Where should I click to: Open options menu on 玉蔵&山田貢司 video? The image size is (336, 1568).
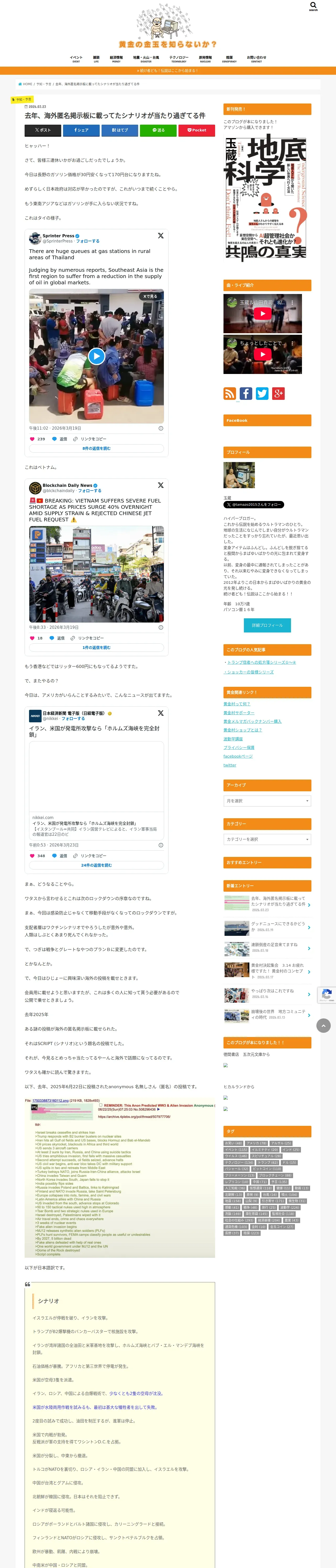(292, 303)
